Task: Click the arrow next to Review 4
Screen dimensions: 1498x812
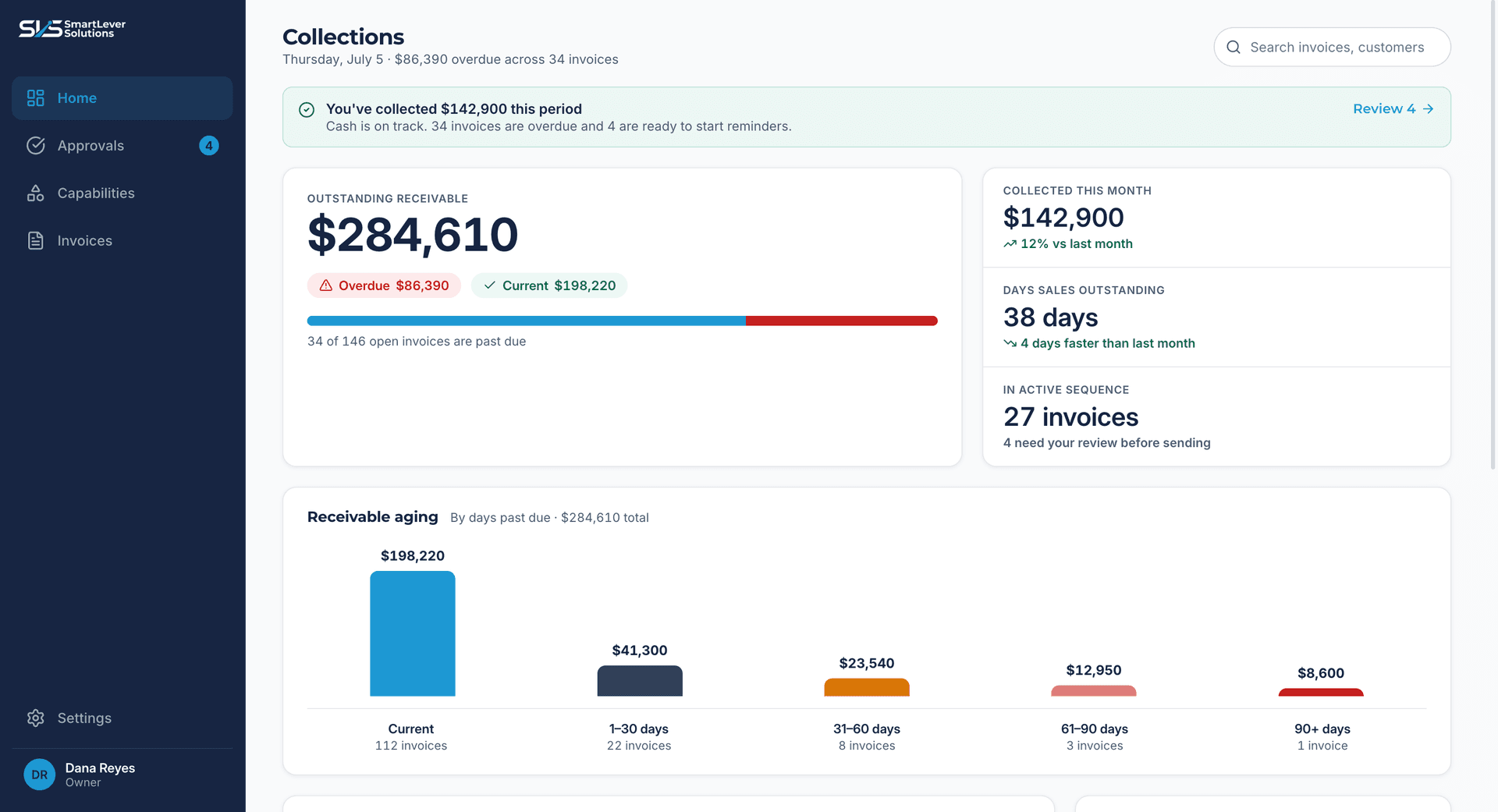Action: click(x=1428, y=109)
